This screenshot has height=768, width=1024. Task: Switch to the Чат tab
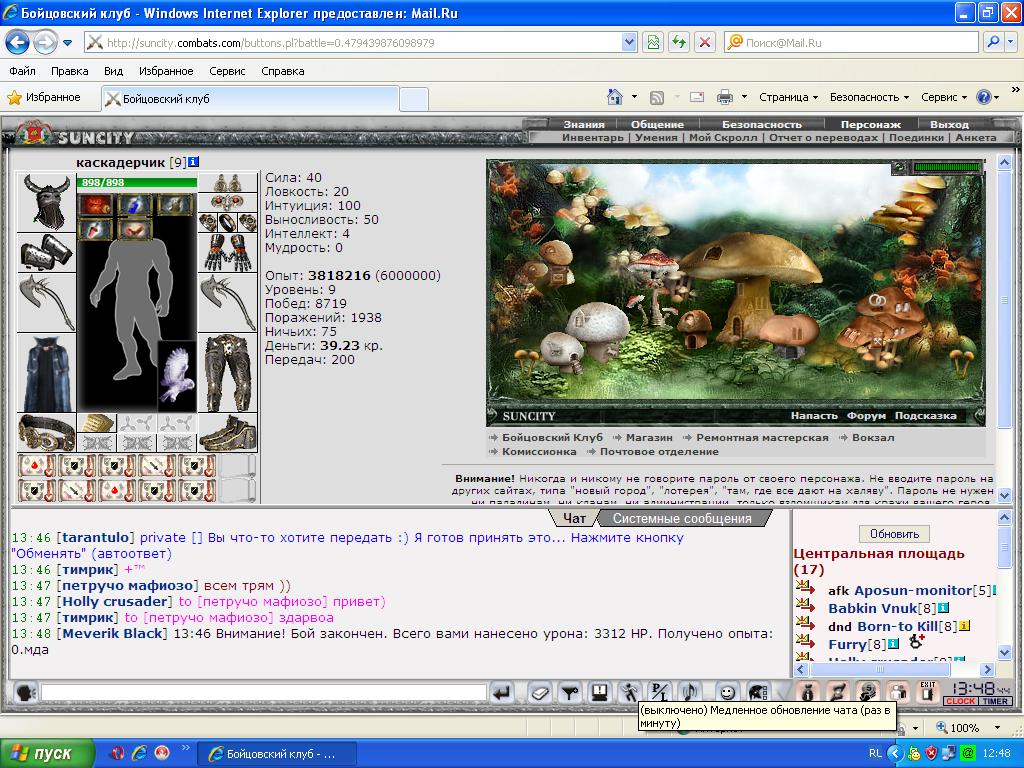[x=574, y=519]
